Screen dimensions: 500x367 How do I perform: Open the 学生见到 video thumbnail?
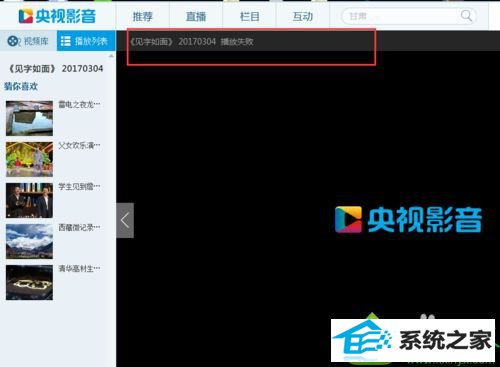coord(29,200)
